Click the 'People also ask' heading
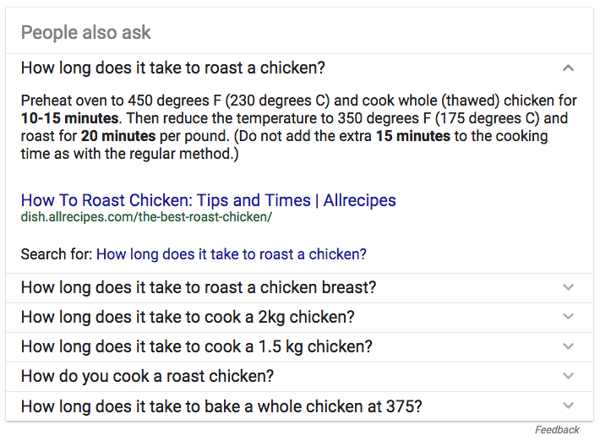600x441 pixels. [86, 32]
